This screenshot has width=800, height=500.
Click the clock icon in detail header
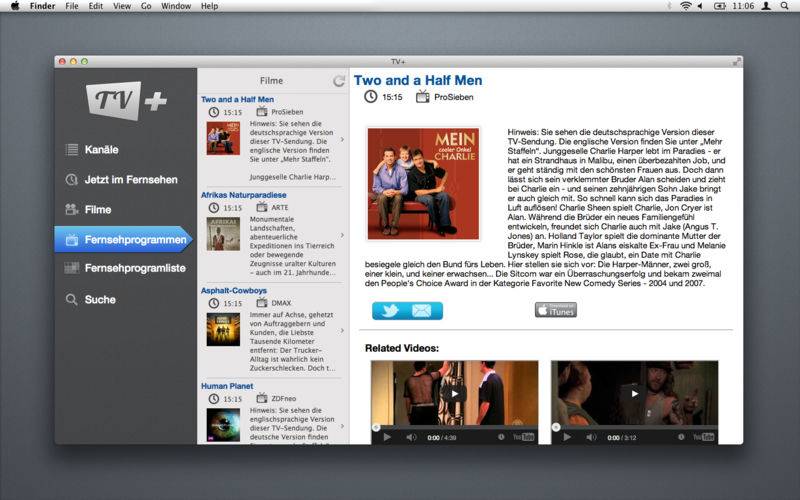click(x=370, y=96)
